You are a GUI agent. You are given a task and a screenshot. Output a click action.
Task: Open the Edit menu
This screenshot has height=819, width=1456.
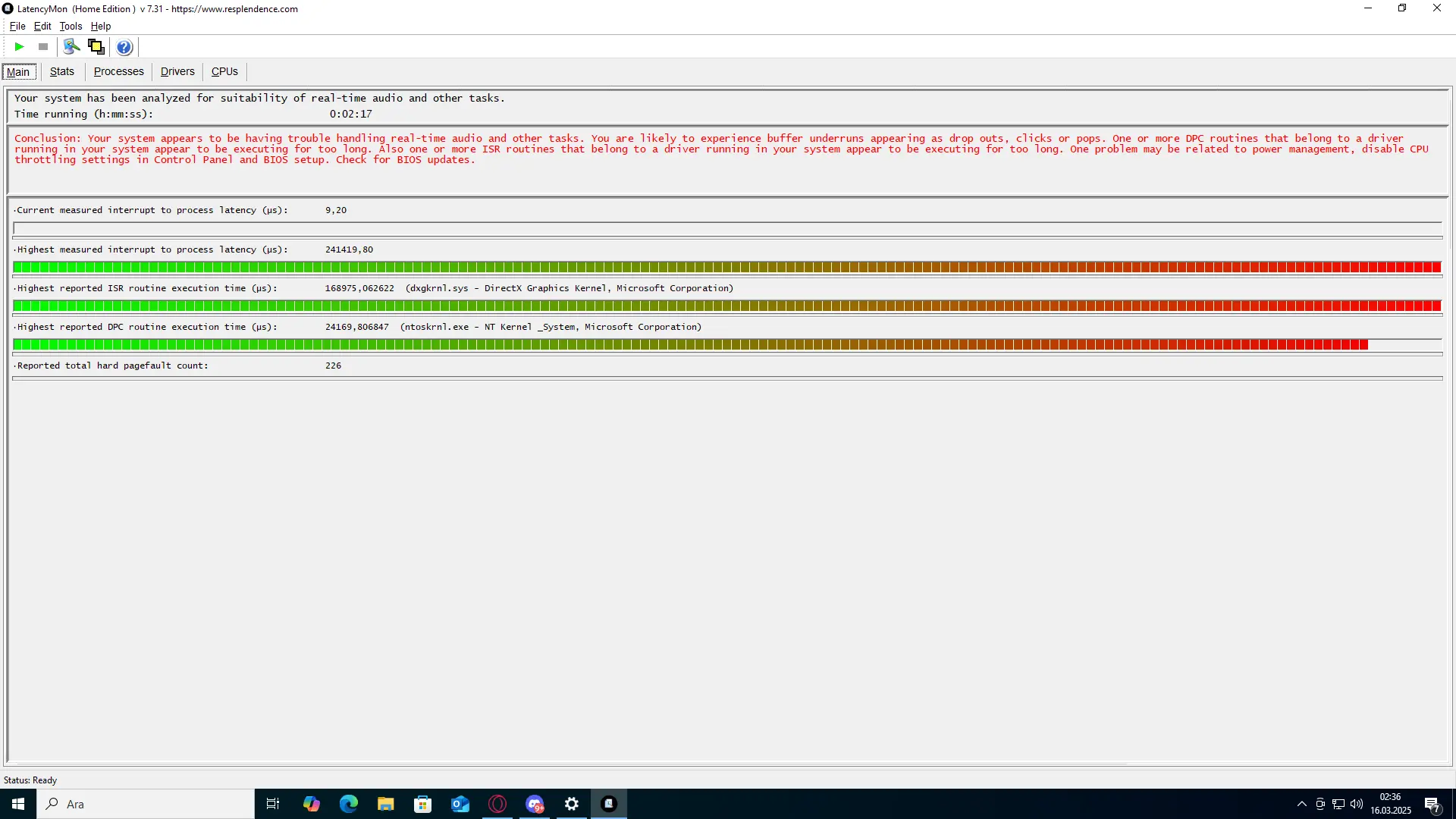(42, 26)
